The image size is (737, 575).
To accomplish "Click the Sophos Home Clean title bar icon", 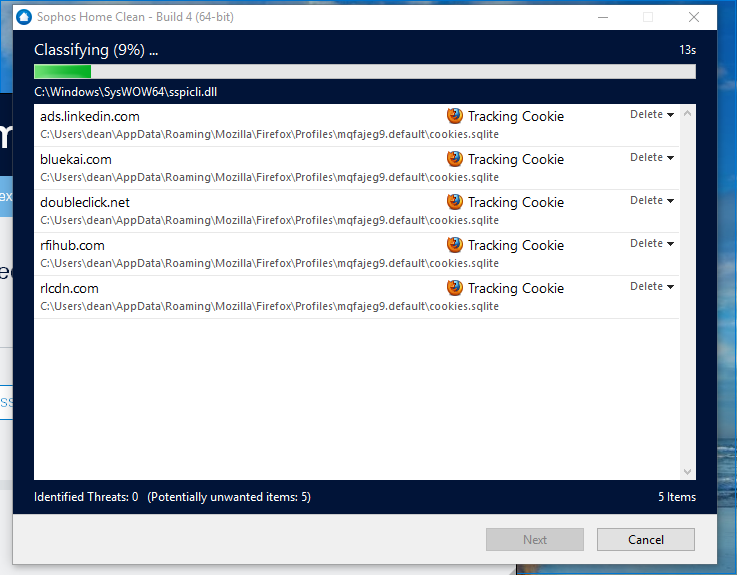I will [x=24, y=17].
